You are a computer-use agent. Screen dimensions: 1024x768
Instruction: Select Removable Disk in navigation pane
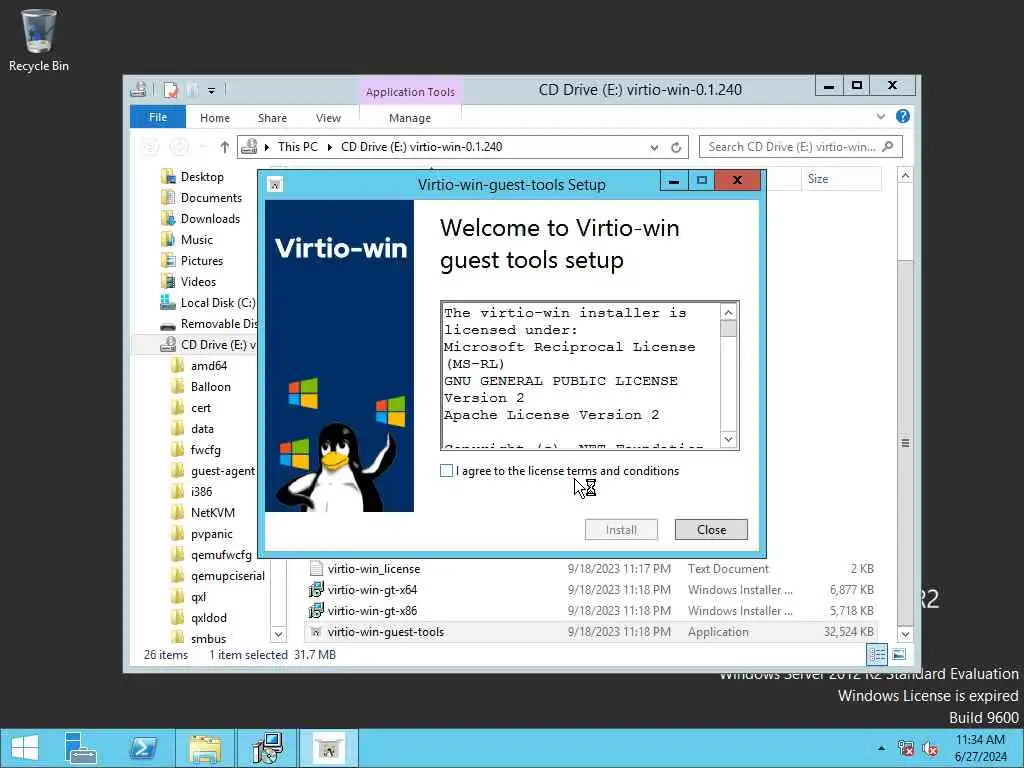click(x=218, y=324)
